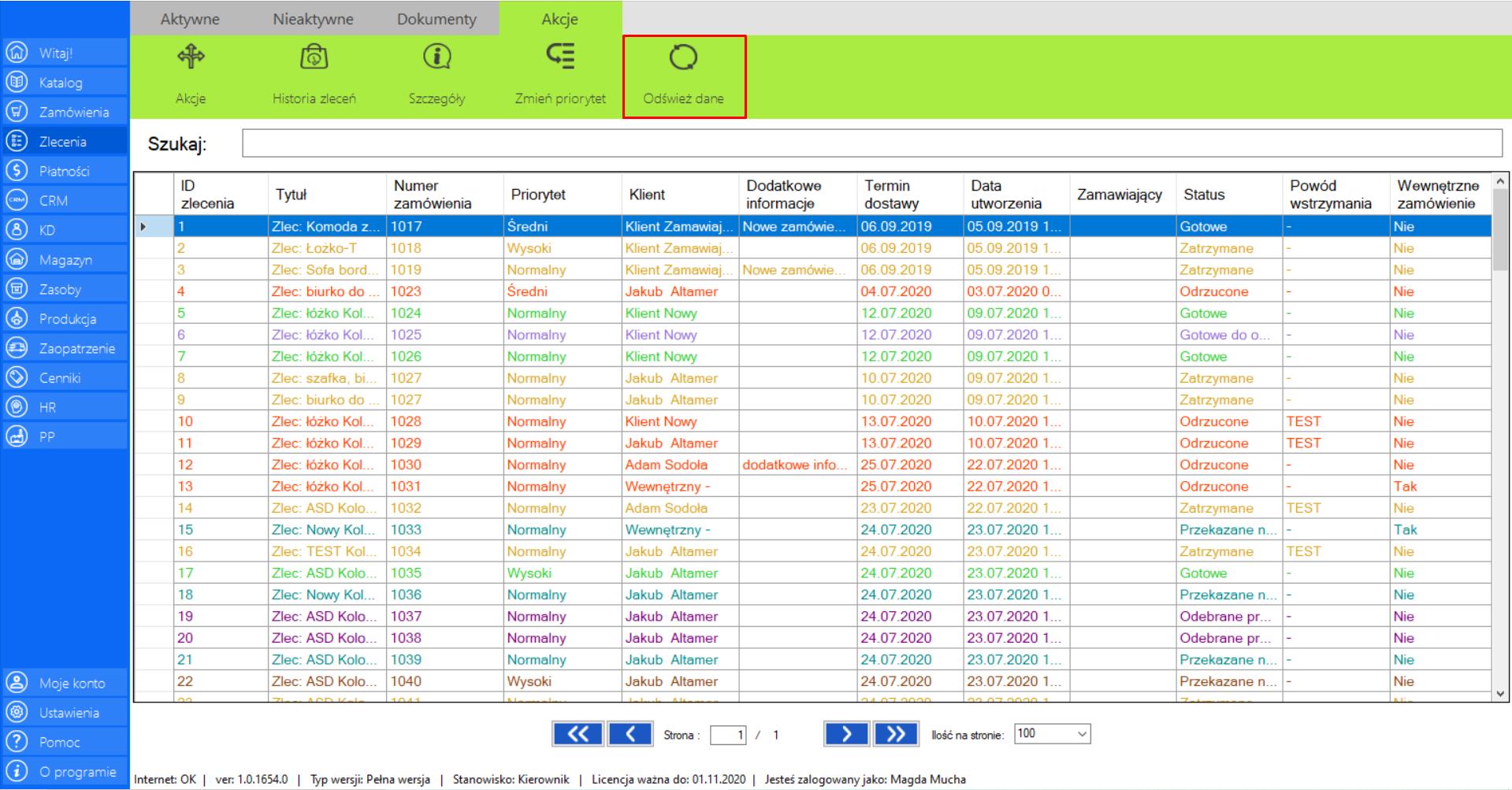Open the Płatności dollar icon
This screenshot has height=790, width=1512.
(16, 171)
